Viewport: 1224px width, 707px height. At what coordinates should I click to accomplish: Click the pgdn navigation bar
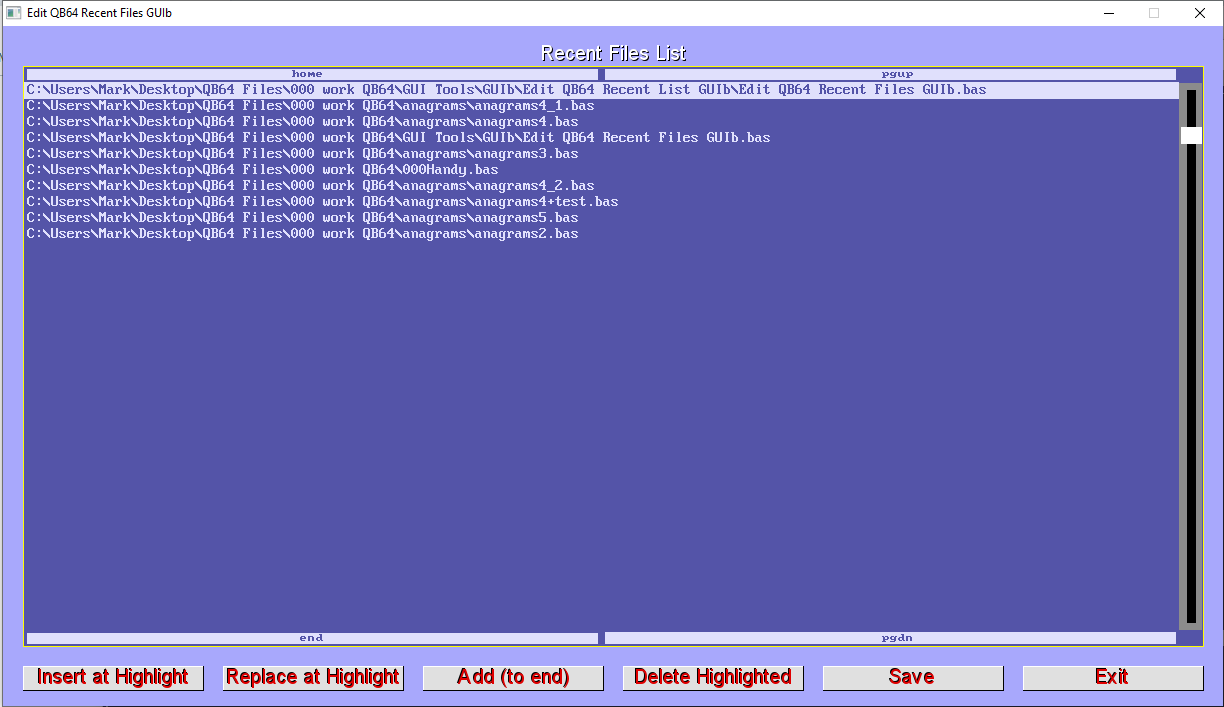coord(890,638)
